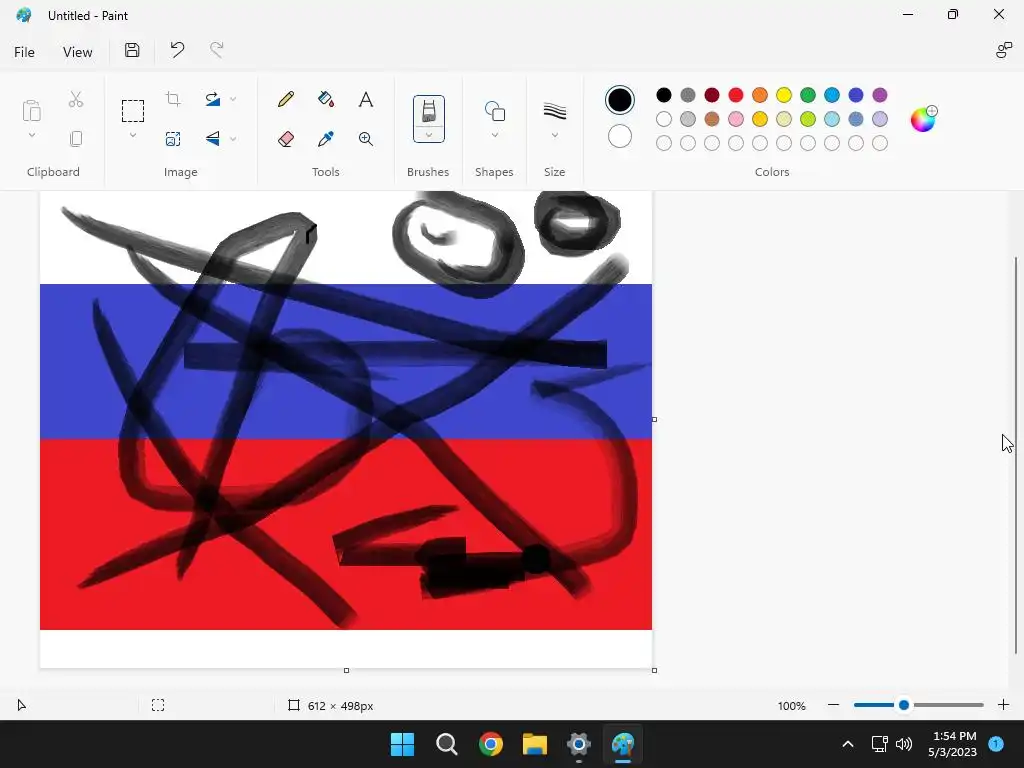Screen dimensions: 1024x768
Task: Click the Rotate icon
Action: [213, 99]
